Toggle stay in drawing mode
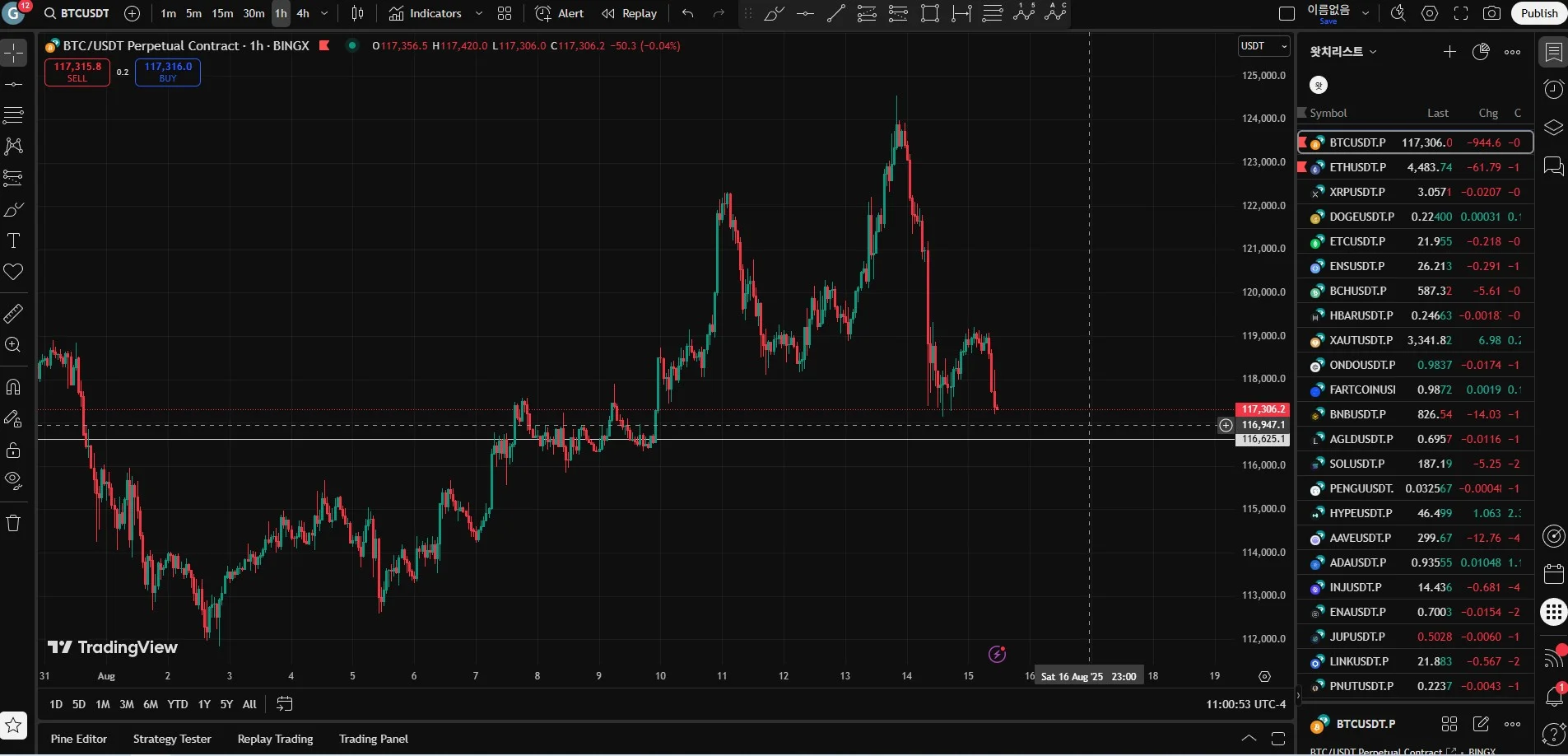This screenshot has width=1568, height=756. pyautogui.click(x=14, y=419)
